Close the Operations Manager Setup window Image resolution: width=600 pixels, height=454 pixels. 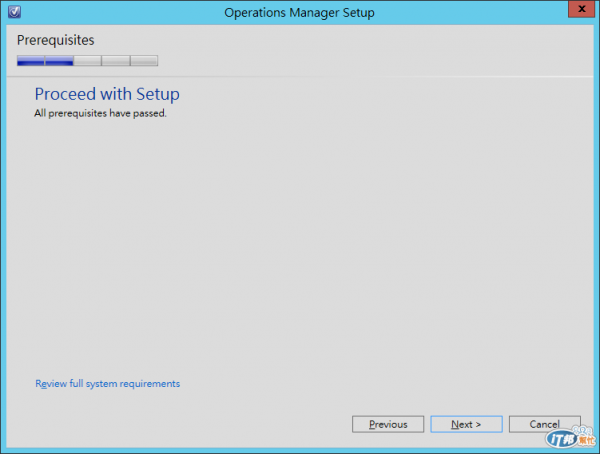pyautogui.click(x=581, y=9)
